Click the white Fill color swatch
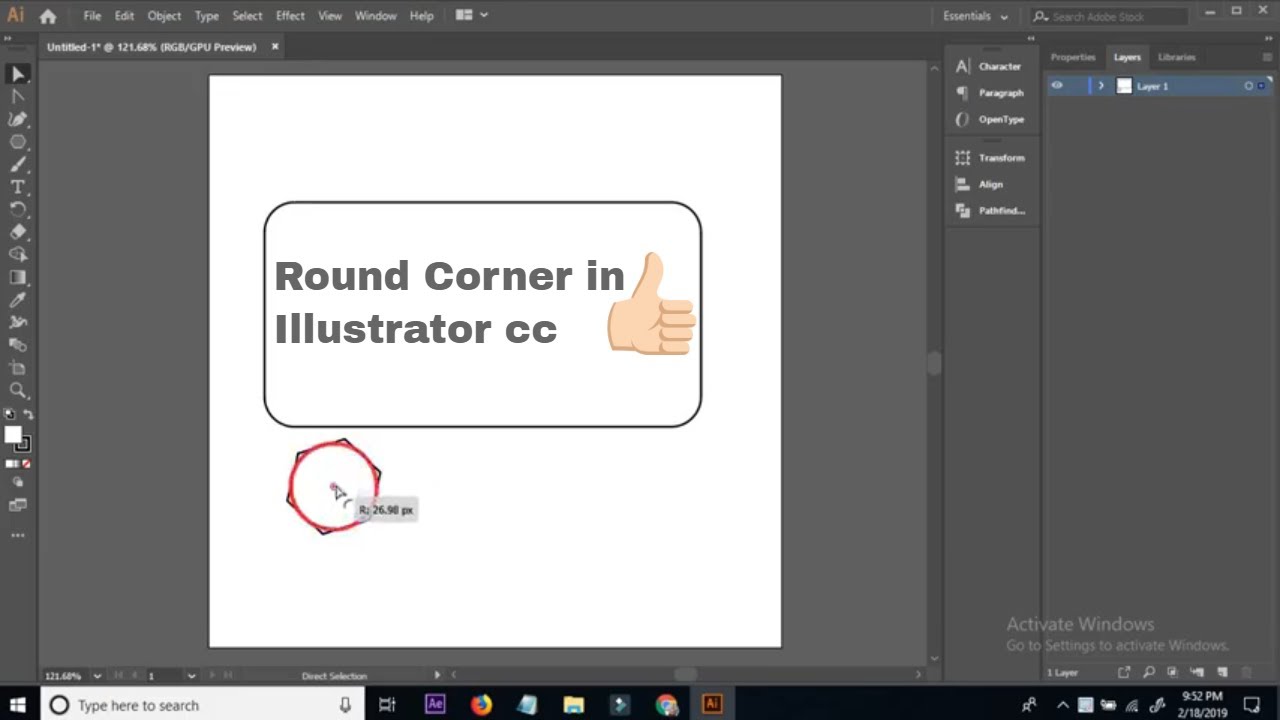The width and height of the screenshot is (1280, 720). (12, 435)
